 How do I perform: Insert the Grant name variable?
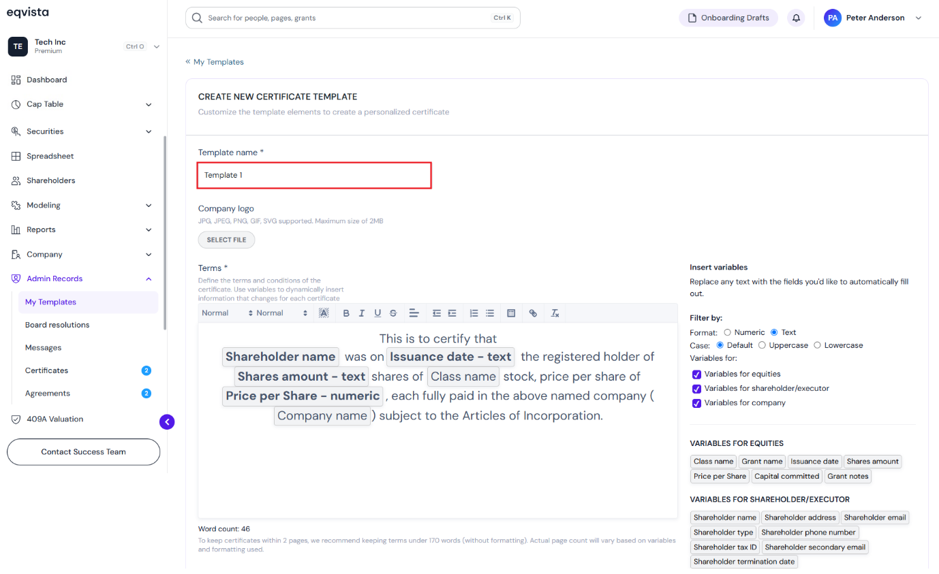[x=762, y=461]
